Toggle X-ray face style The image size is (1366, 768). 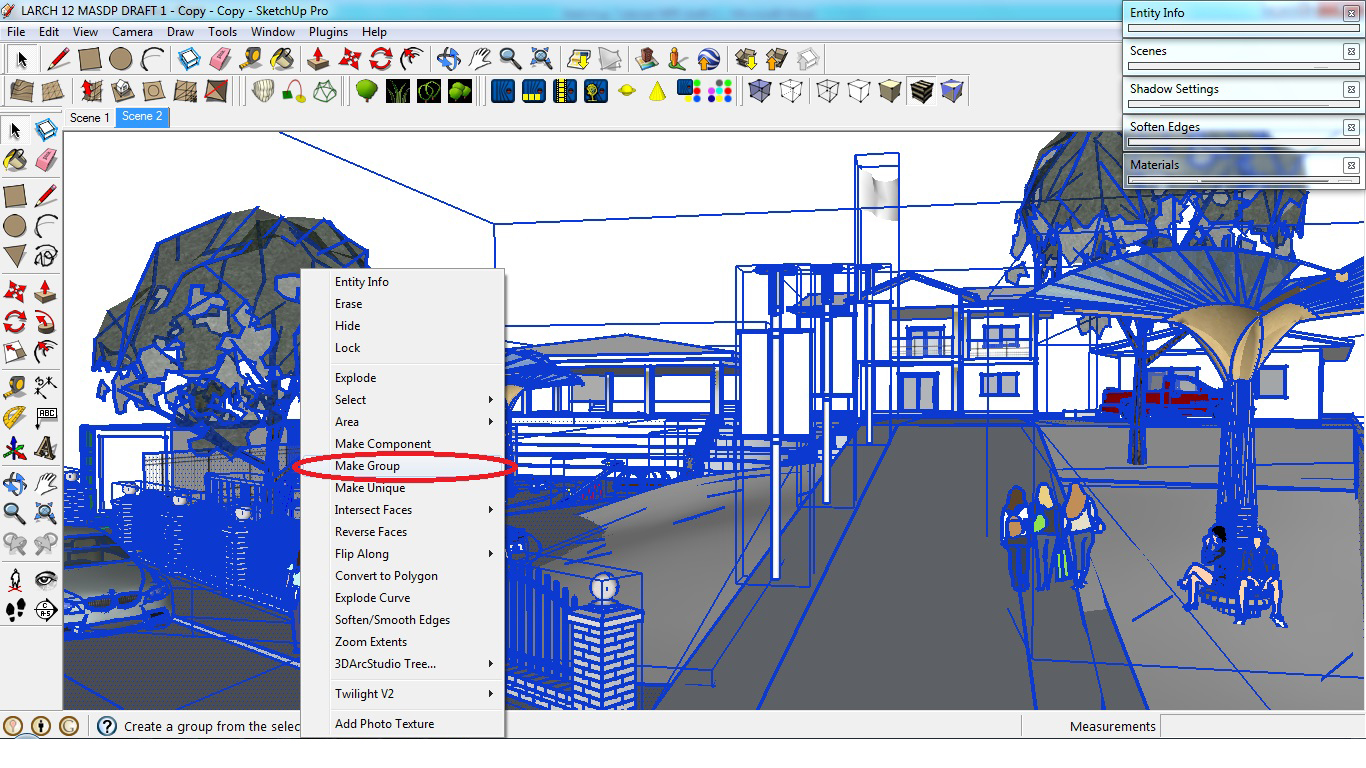(760, 90)
